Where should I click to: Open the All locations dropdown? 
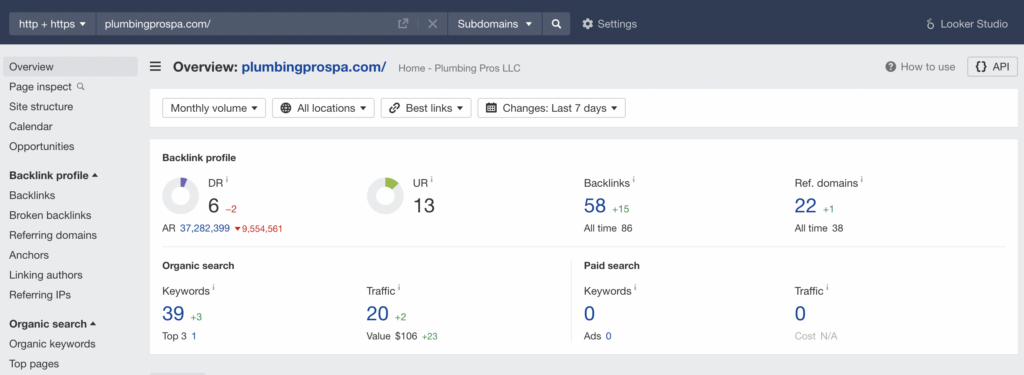coord(323,108)
